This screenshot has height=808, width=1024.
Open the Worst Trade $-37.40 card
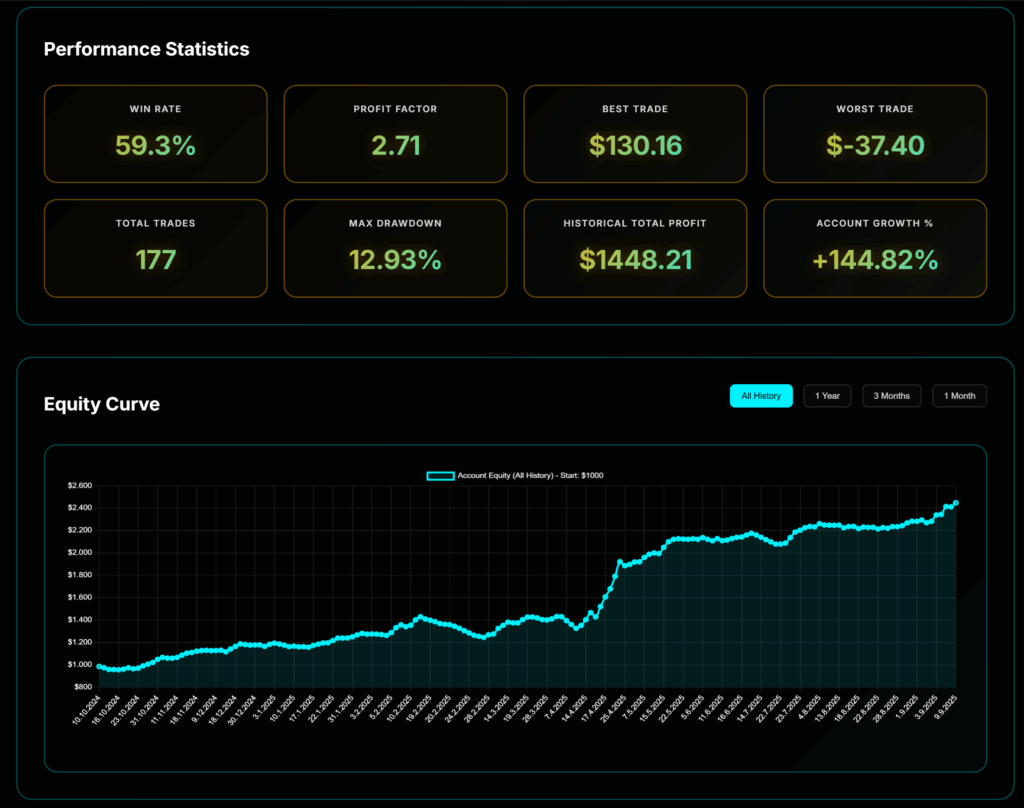click(x=875, y=134)
